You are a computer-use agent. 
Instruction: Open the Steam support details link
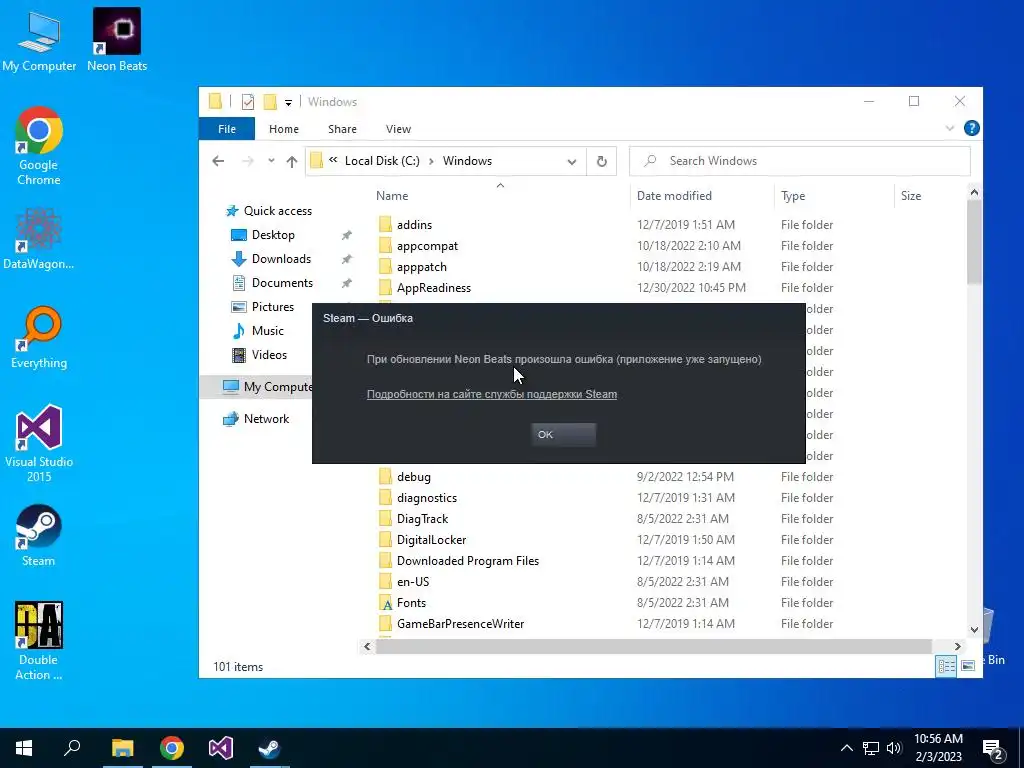[492, 394]
